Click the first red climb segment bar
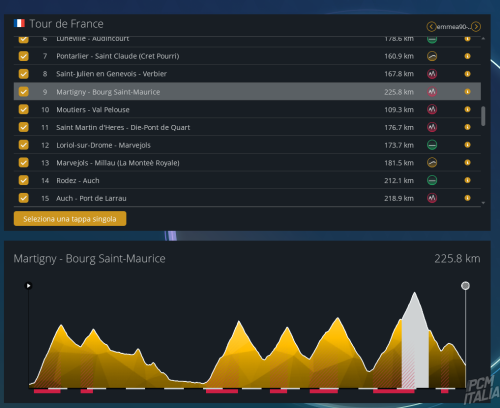 click(x=47, y=391)
